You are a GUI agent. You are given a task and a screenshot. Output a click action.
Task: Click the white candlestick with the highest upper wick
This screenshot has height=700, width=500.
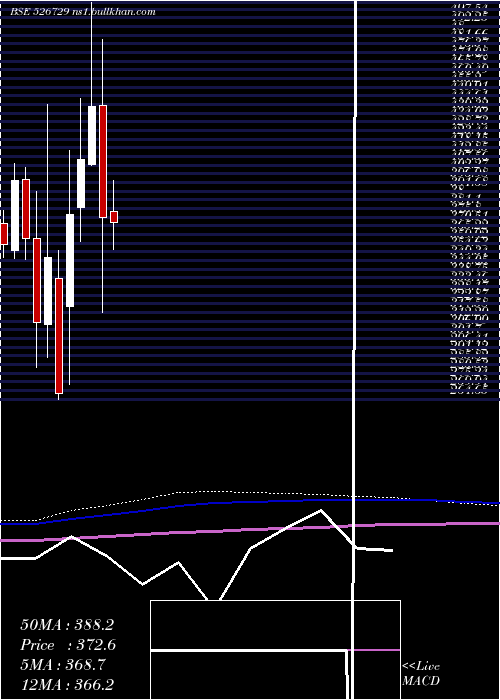point(92,136)
